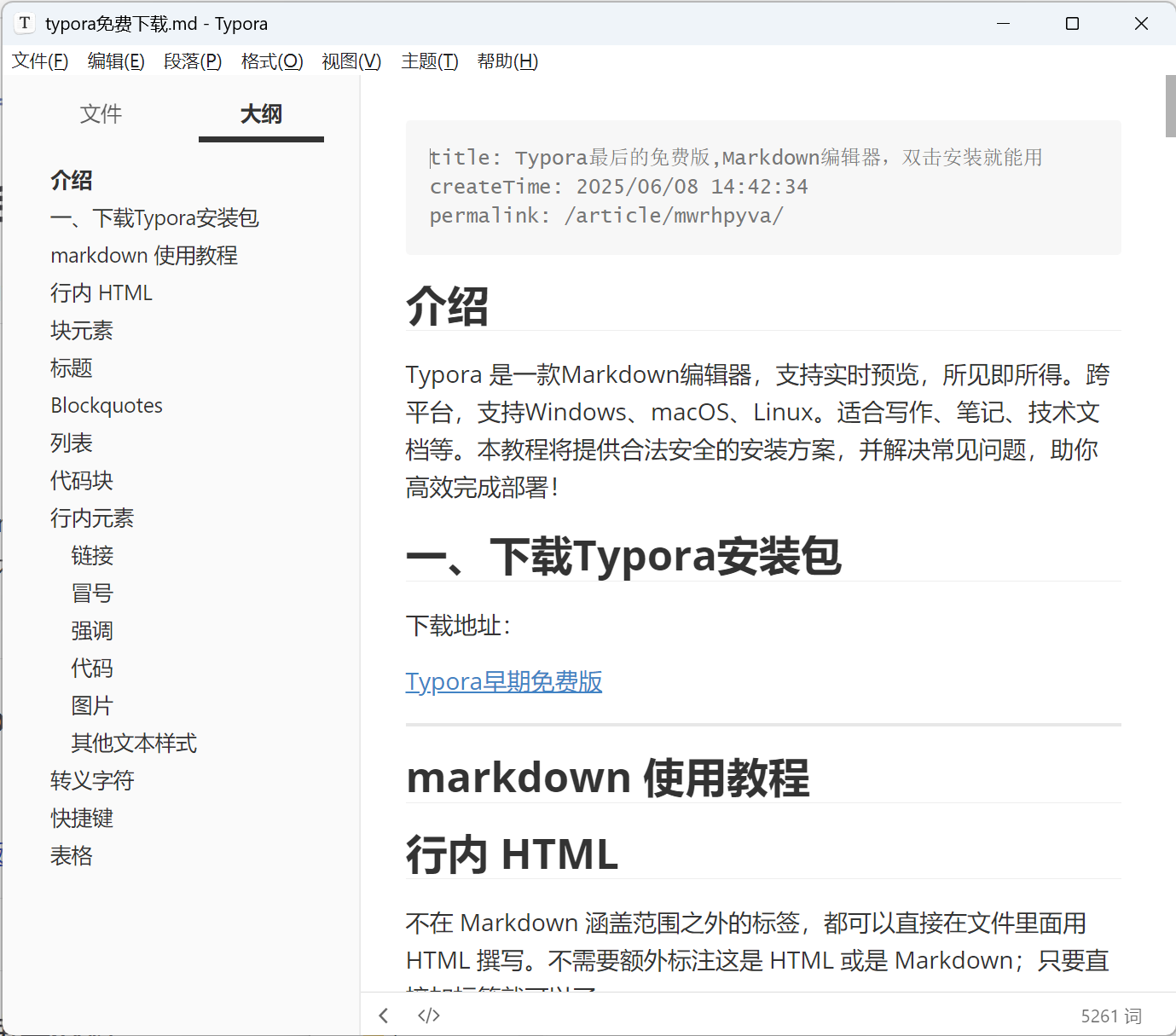Viewport: 1176px width, 1036px height.
Task: Click the word count showing 5261 词
Action: [1110, 1015]
